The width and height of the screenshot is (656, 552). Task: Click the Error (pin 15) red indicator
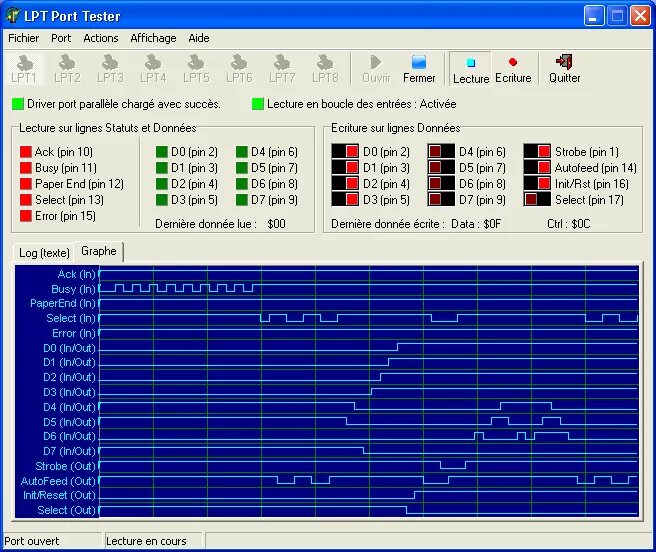tap(26, 216)
